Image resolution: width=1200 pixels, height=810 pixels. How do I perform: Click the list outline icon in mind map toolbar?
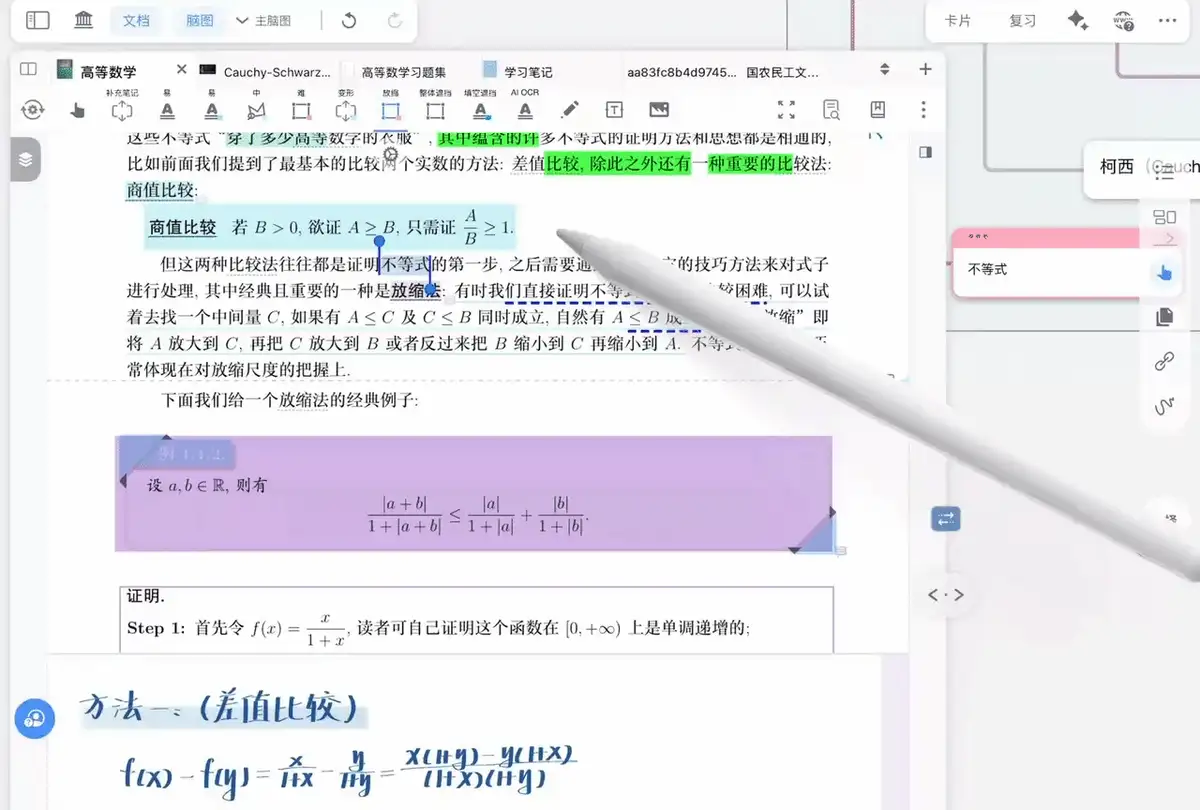point(1164,174)
